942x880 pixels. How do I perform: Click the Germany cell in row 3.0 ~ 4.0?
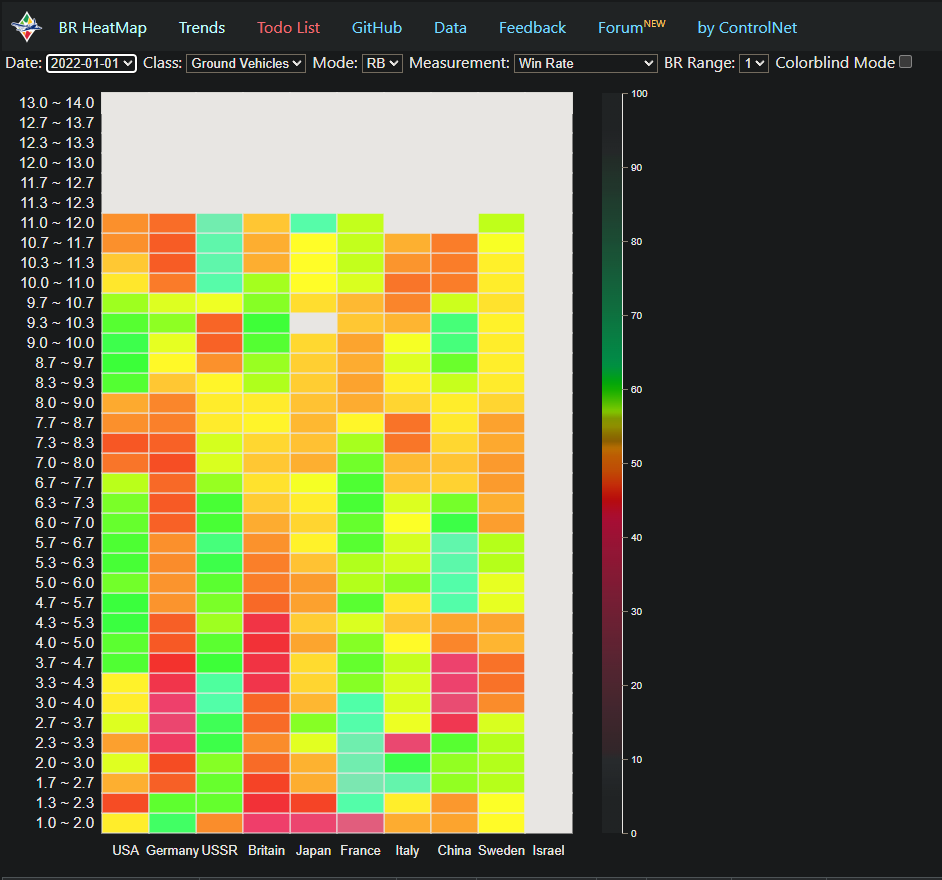pyautogui.click(x=172, y=703)
